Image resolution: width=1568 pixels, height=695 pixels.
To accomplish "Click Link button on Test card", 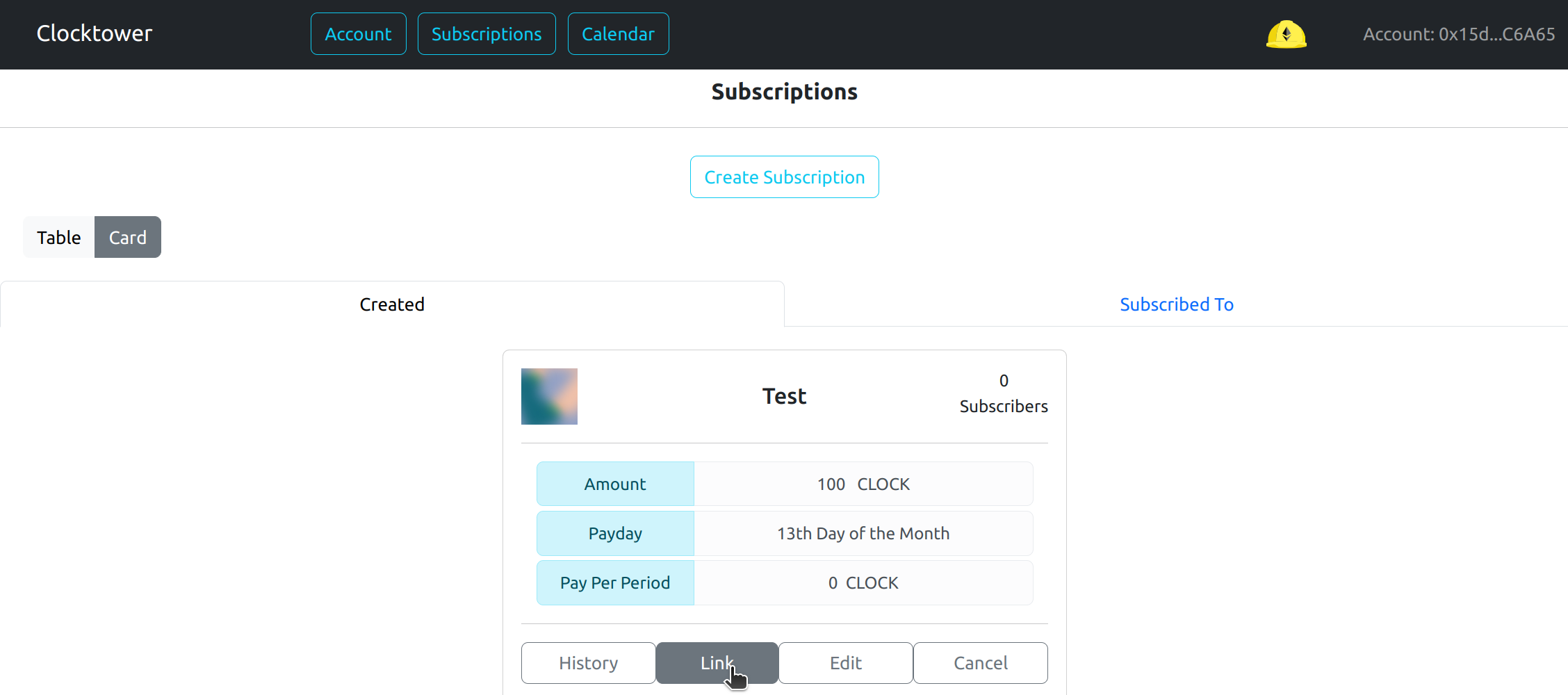I will coord(717,663).
